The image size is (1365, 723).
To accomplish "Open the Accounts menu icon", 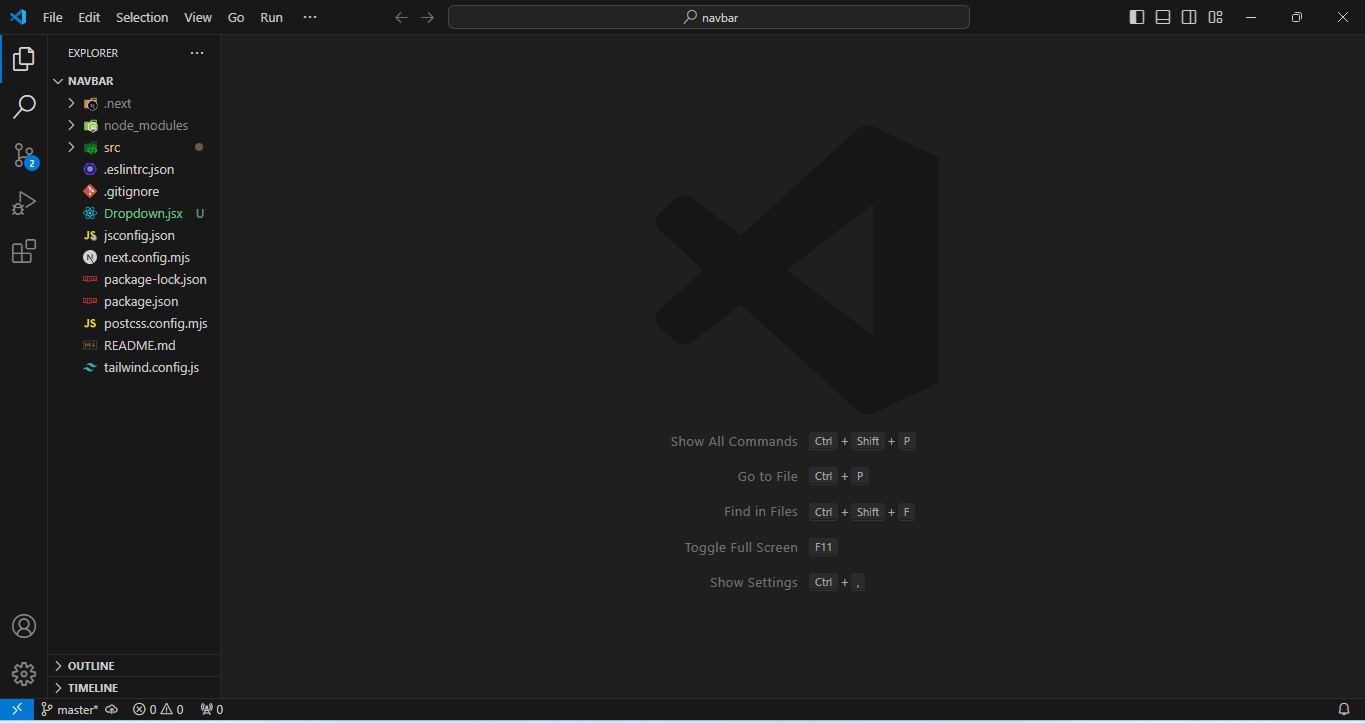I will [24, 627].
